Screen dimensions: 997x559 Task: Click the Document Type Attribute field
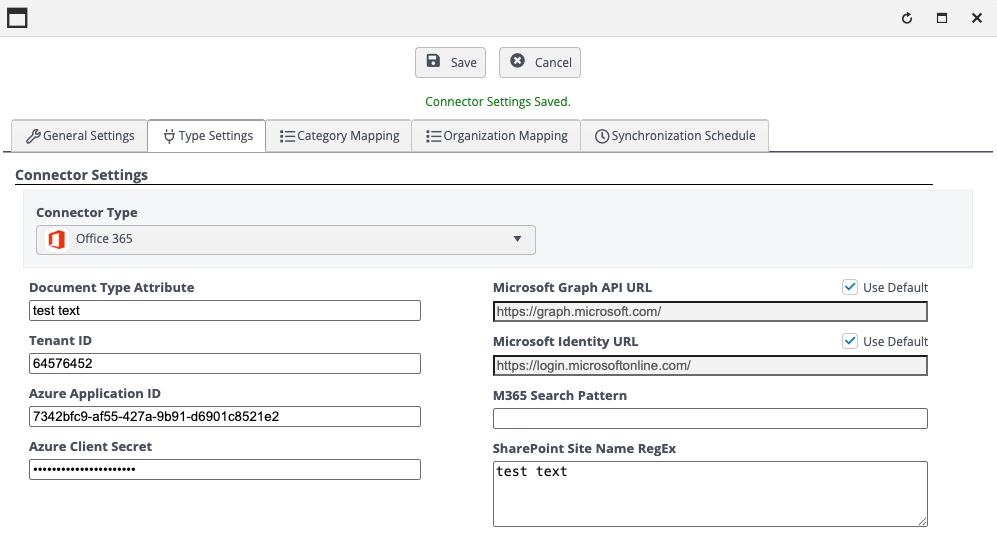pos(224,310)
